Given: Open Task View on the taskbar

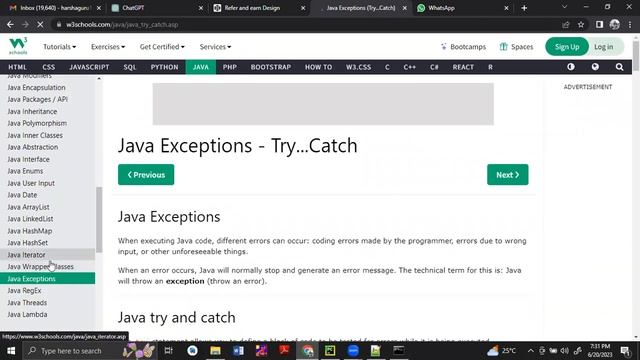Looking at the screenshot, I should [x=168, y=351].
